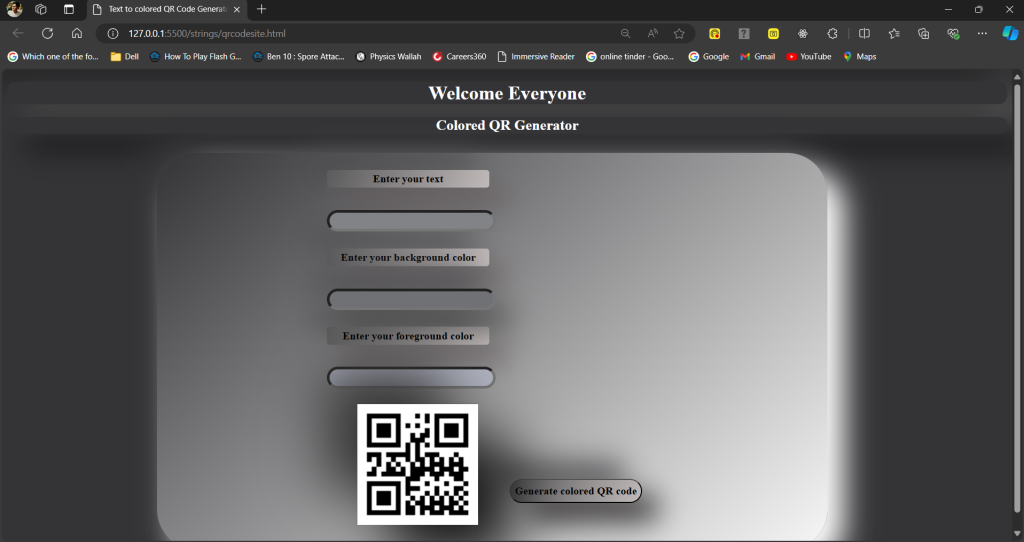The width and height of the screenshot is (1024, 542).
Task: Close the QR Code Generator tab
Action: (x=237, y=9)
